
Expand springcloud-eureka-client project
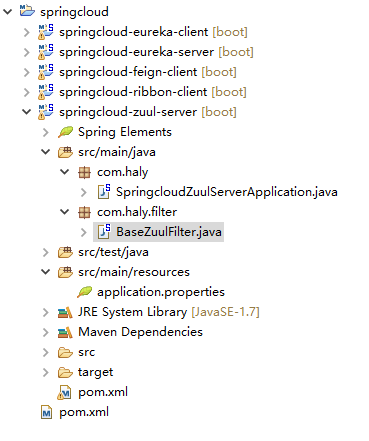(x=27, y=32)
